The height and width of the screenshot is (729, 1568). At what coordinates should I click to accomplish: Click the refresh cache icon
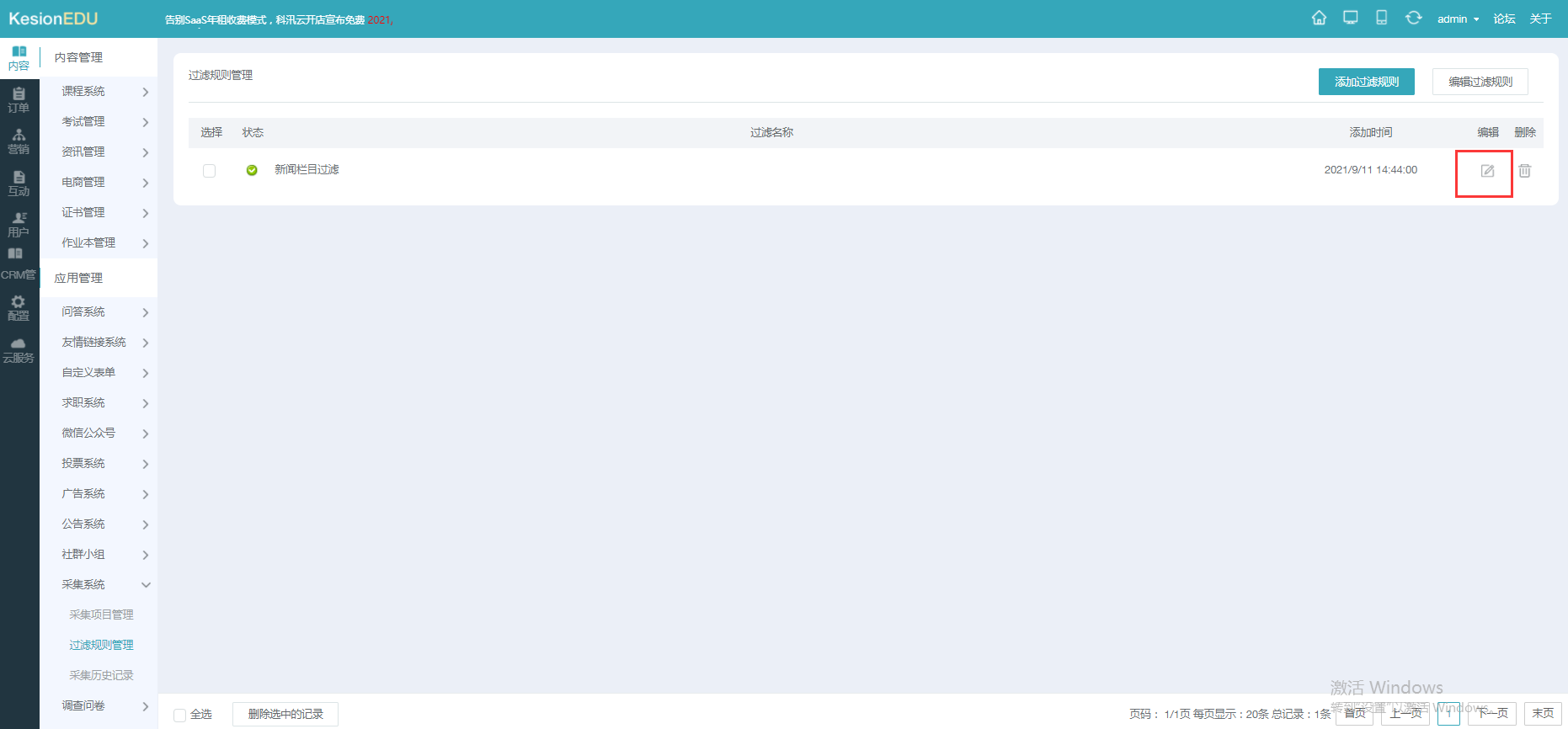[x=1413, y=18]
